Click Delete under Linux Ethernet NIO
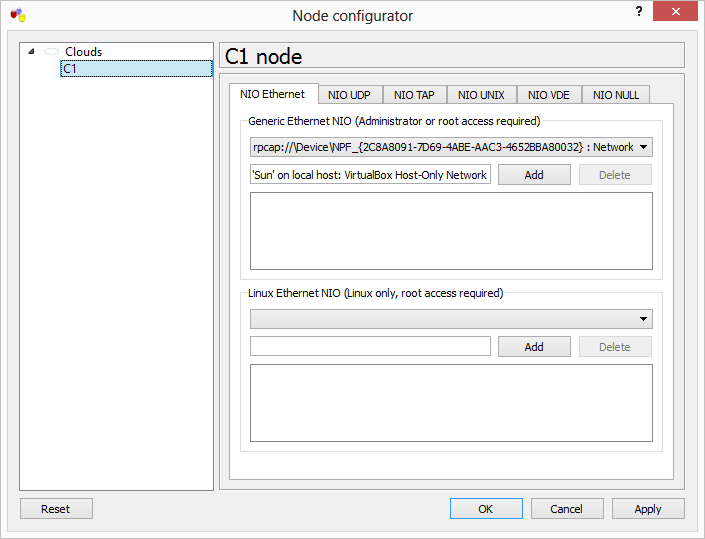This screenshot has width=705, height=539. [x=615, y=347]
